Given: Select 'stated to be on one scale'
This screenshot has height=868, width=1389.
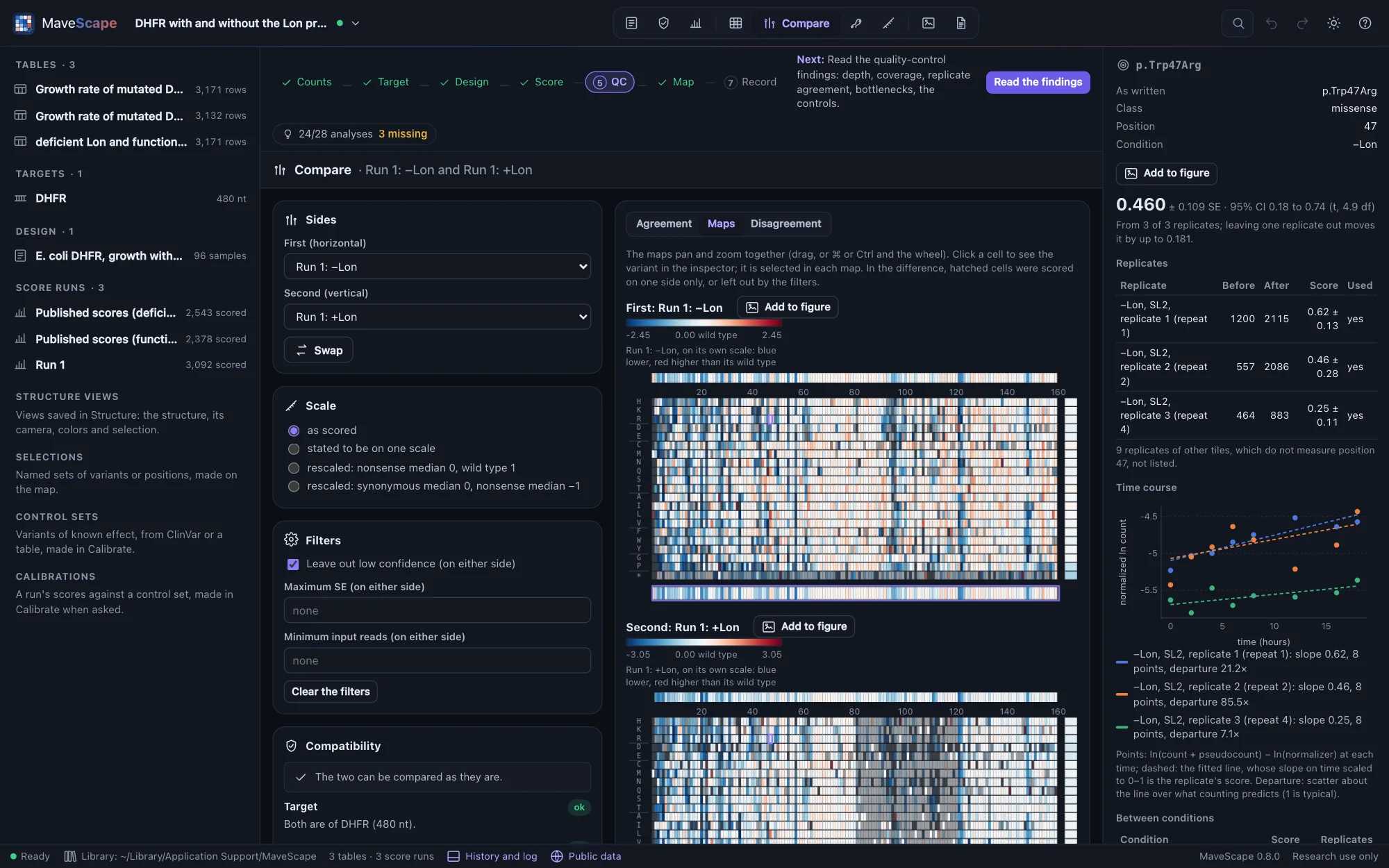Looking at the screenshot, I should pyautogui.click(x=294, y=449).
